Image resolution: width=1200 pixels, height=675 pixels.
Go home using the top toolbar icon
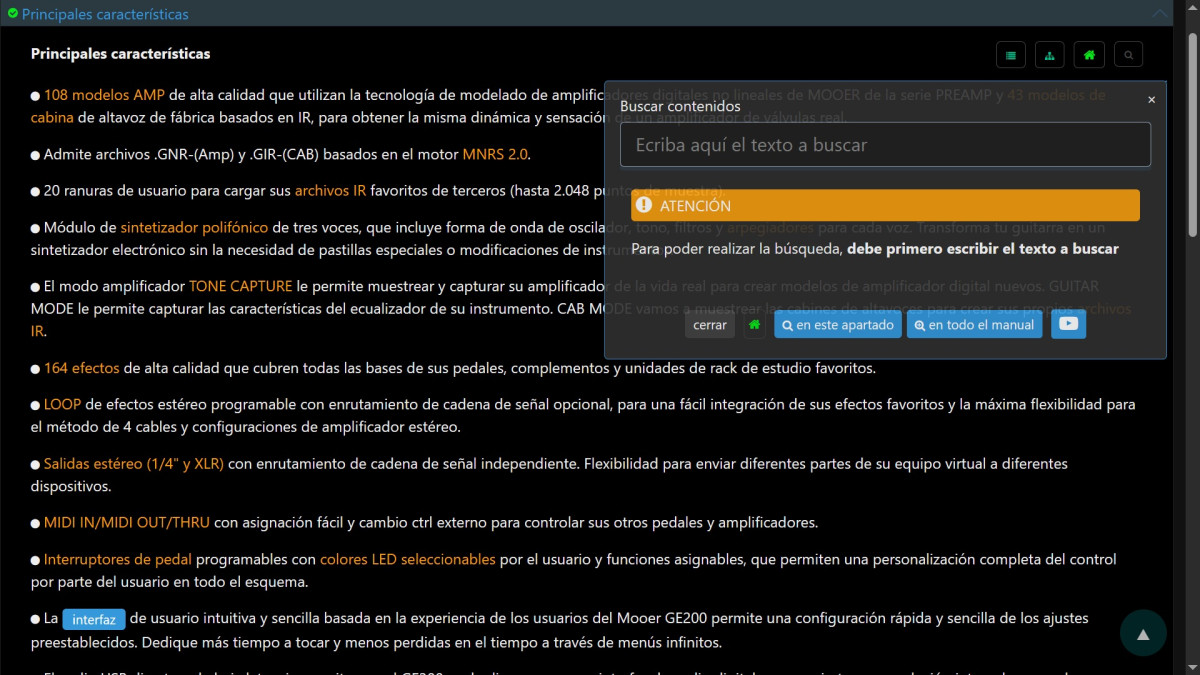[1089, 55]
